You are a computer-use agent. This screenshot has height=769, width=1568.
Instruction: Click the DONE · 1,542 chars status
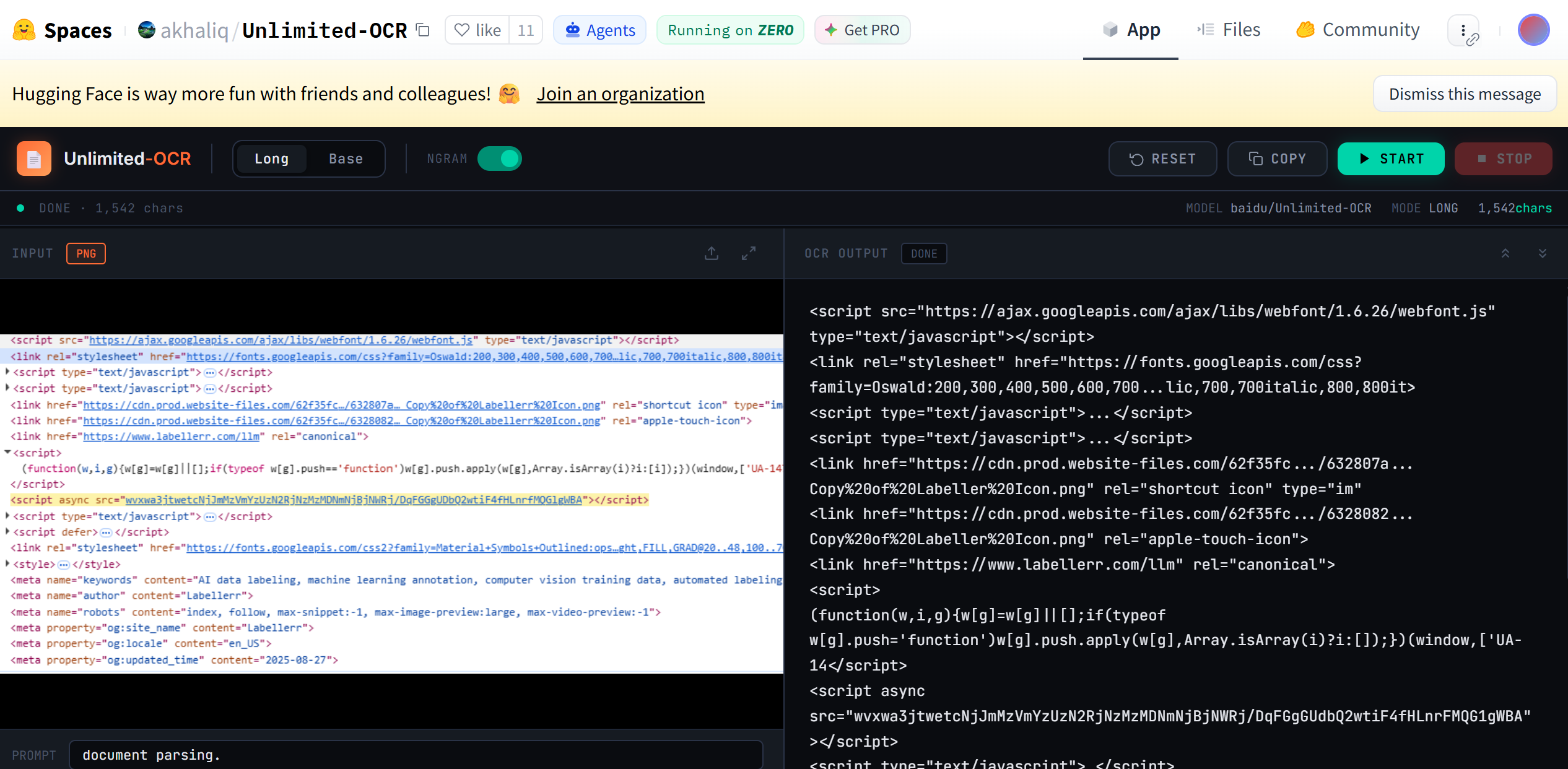pyautogui.click(x=111, y=208)
